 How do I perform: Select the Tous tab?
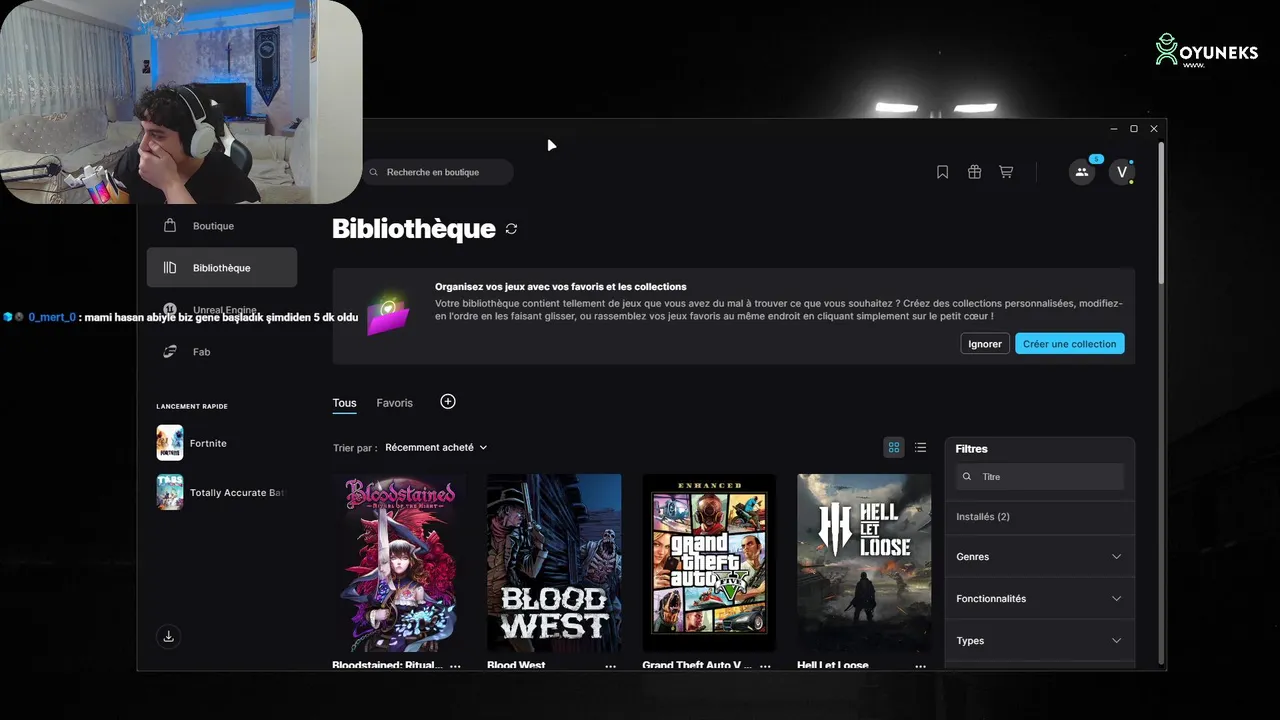pos(344,403)
